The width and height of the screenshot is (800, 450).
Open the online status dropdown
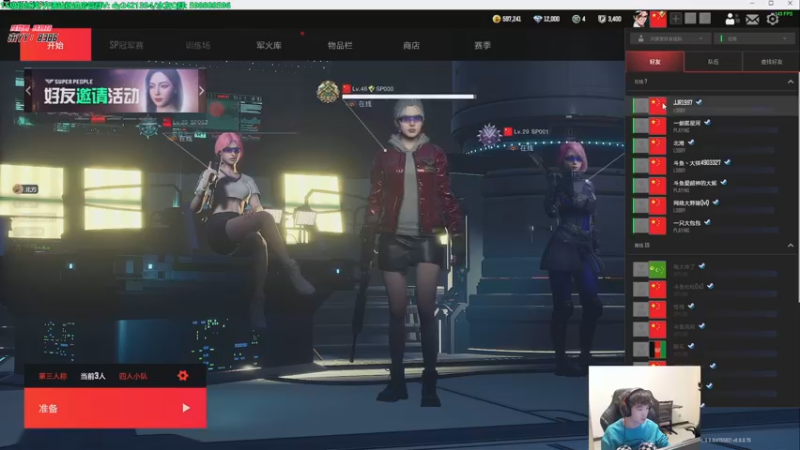pos(754,39)
